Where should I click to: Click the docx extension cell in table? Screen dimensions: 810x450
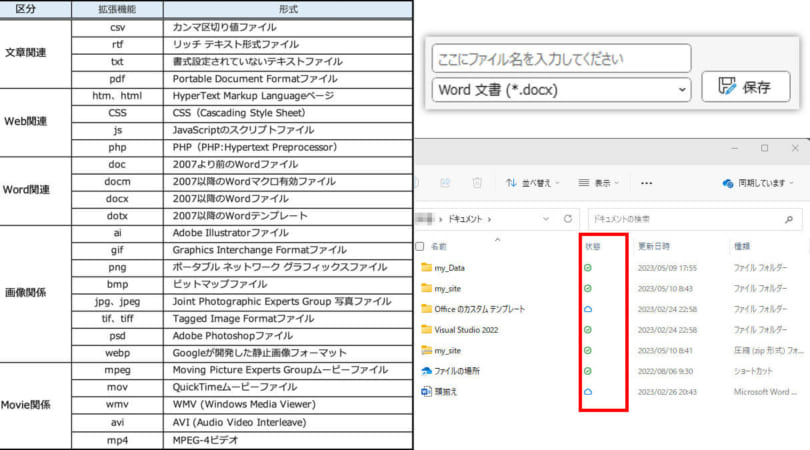click(x=117, y=199)
